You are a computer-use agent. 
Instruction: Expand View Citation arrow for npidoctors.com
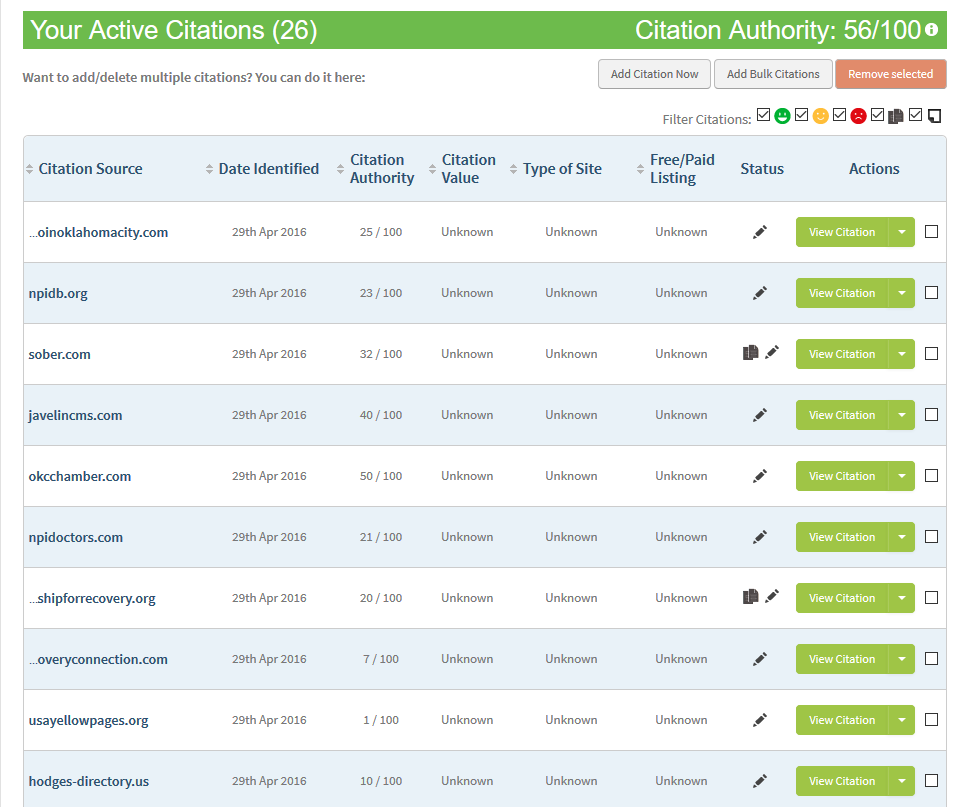click(902, 537)
